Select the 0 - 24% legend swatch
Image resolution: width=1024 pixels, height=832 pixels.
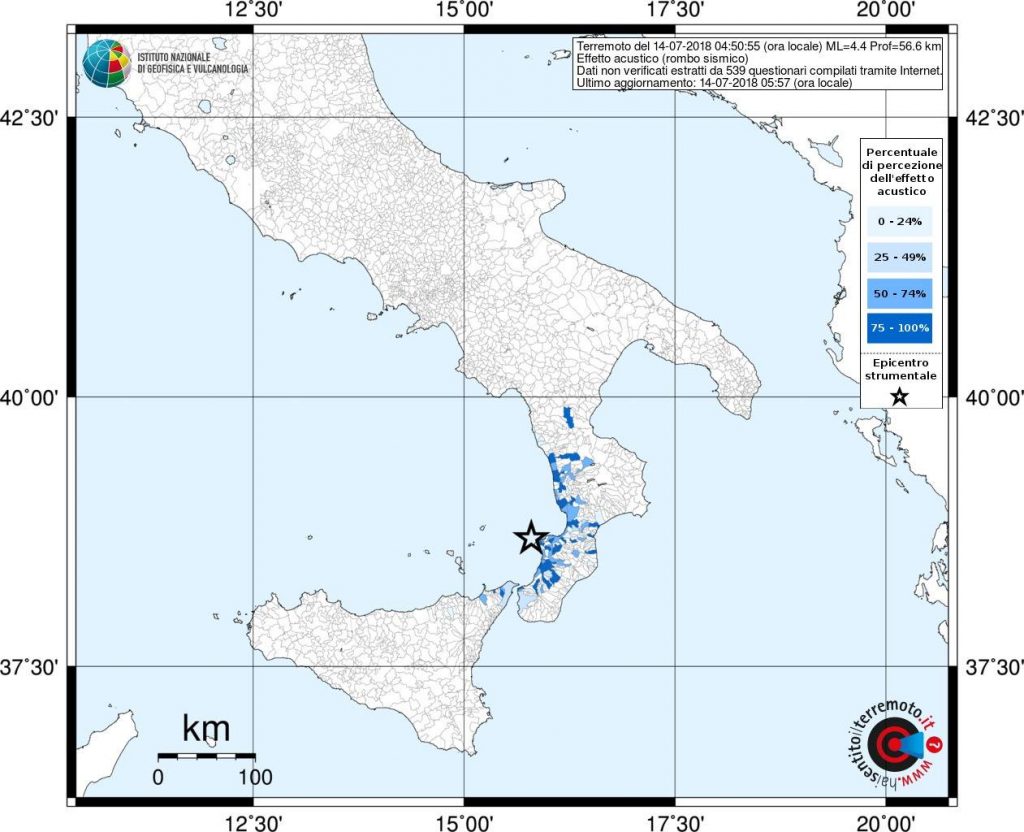[898, 221]
